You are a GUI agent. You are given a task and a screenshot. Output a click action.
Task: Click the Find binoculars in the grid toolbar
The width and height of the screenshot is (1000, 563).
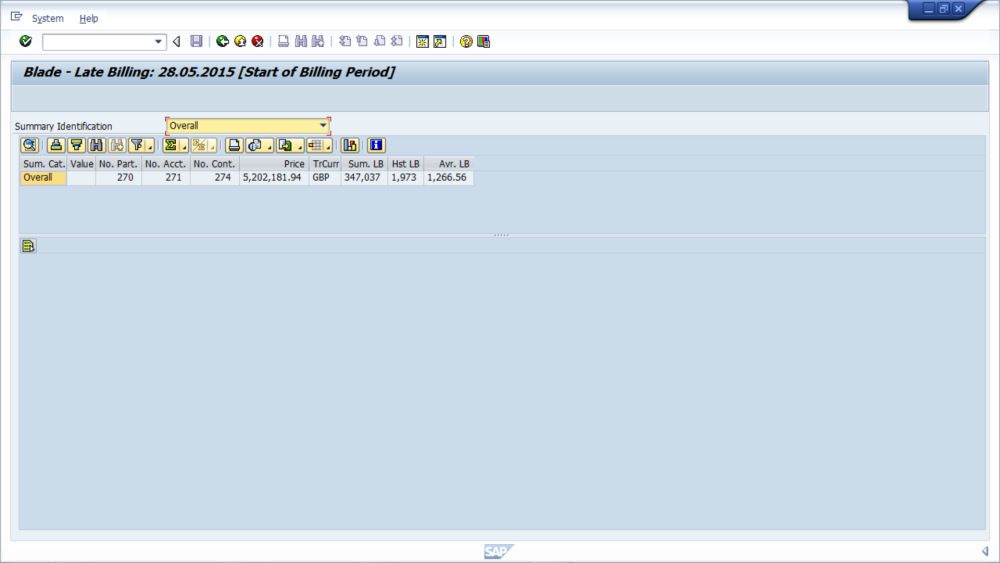(x=96, y=145)
